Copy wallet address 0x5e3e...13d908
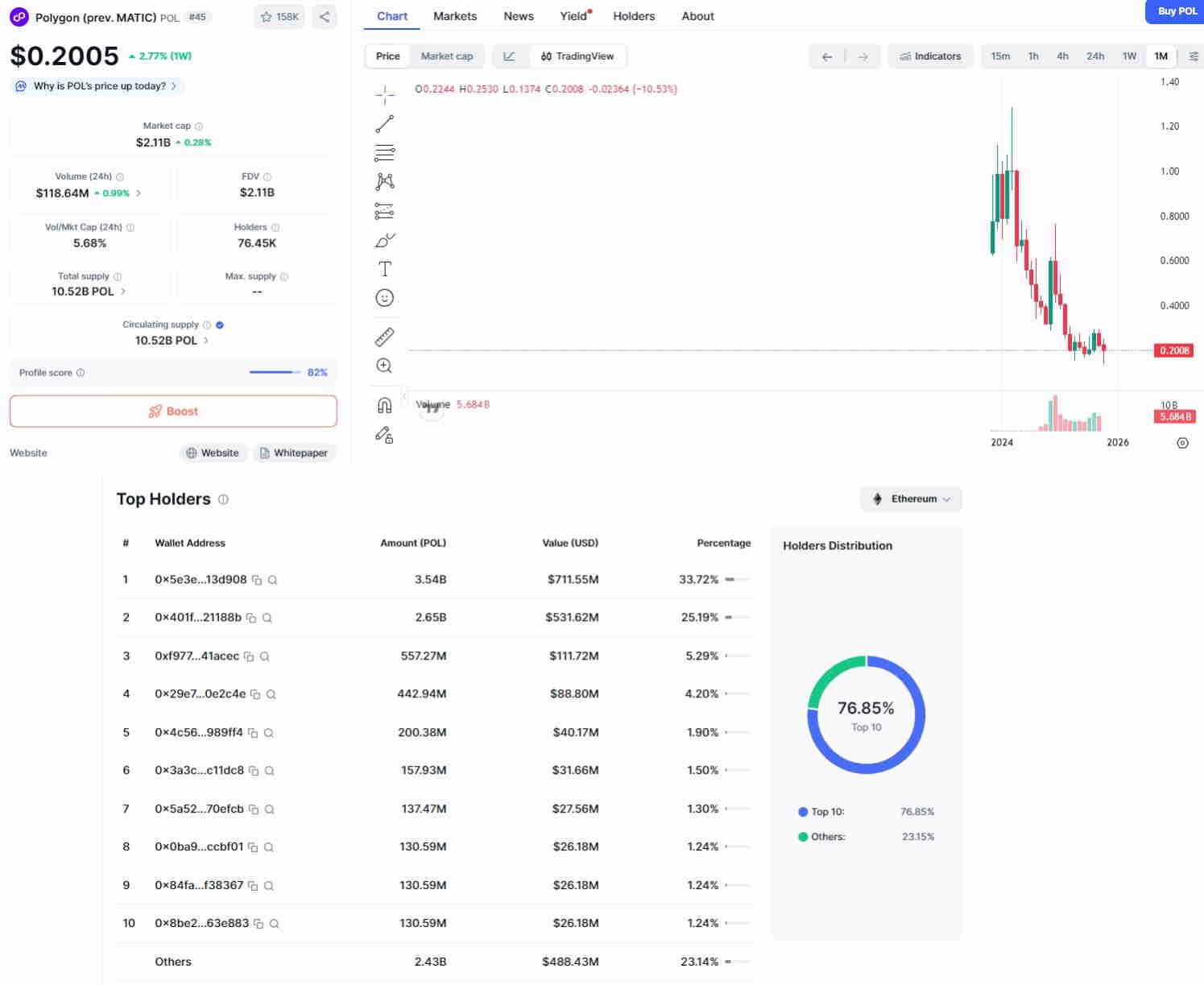1204x985 pixels. pyautogui.click(x=257, y=580)
